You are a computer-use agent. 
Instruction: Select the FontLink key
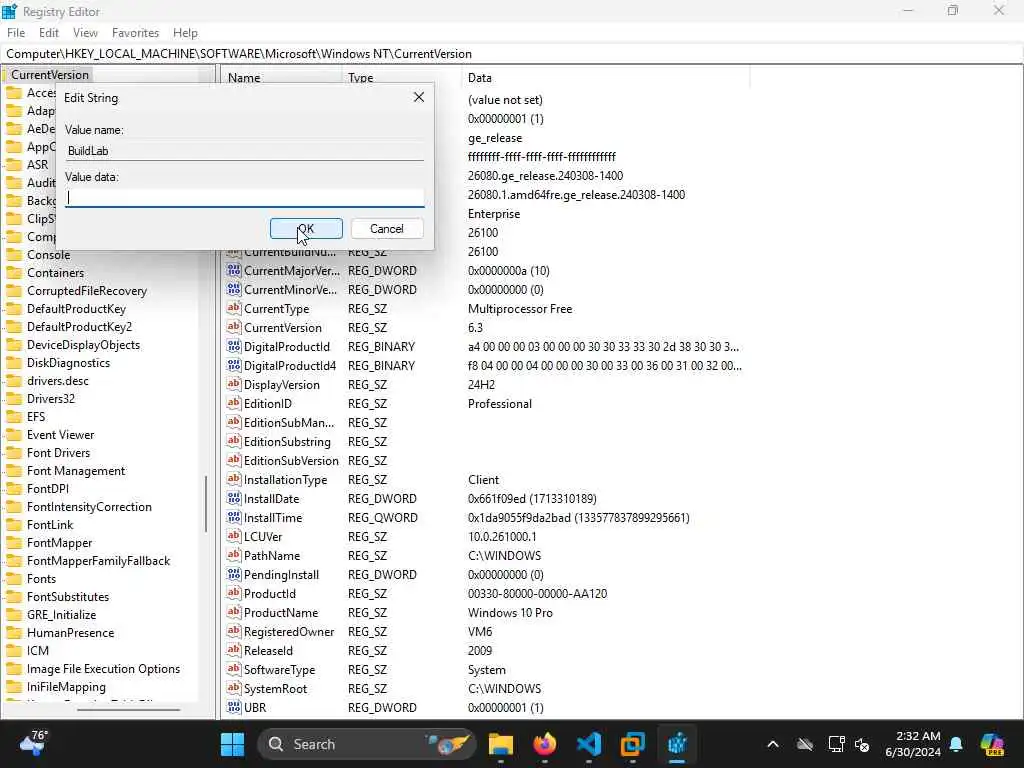coord(50,524)
